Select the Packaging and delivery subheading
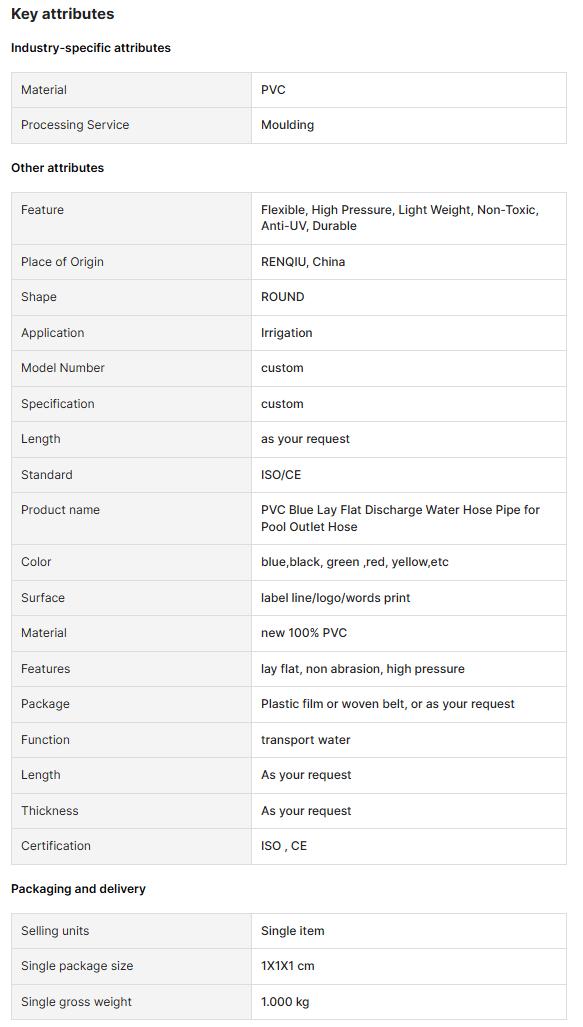Image resolution: width=583 pixels, height=1027 pixels. click(x=79, y=889)
